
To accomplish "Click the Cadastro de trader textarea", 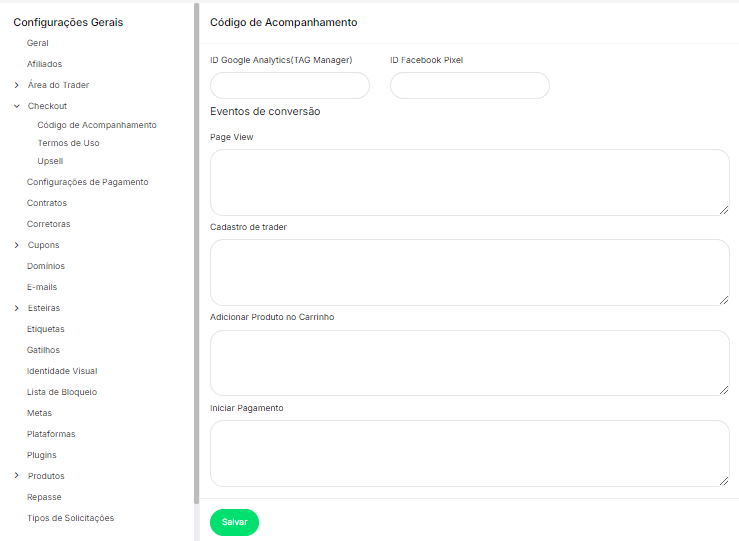I will [469, 272].
